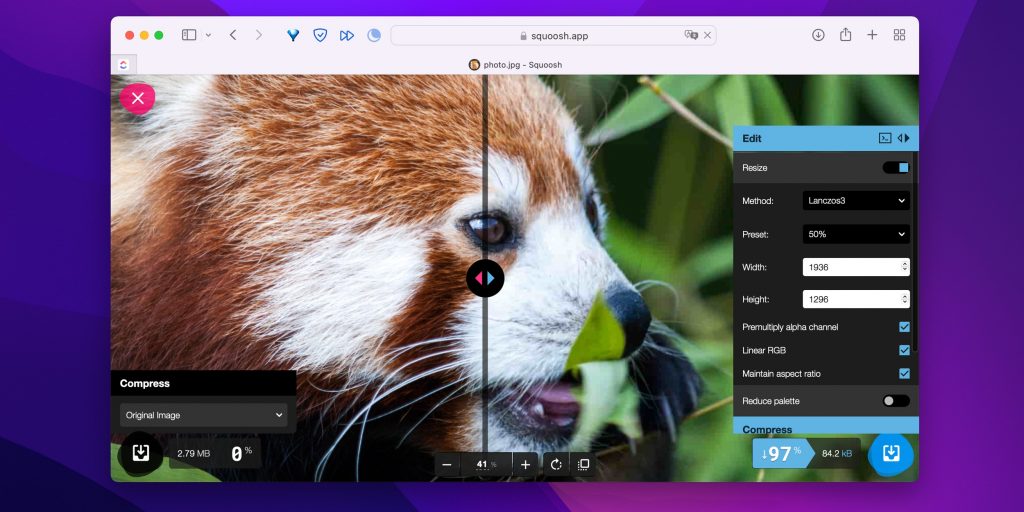Stop loading with the address bar X
The image size is (1024, 512).
click(x=707, y=35)
